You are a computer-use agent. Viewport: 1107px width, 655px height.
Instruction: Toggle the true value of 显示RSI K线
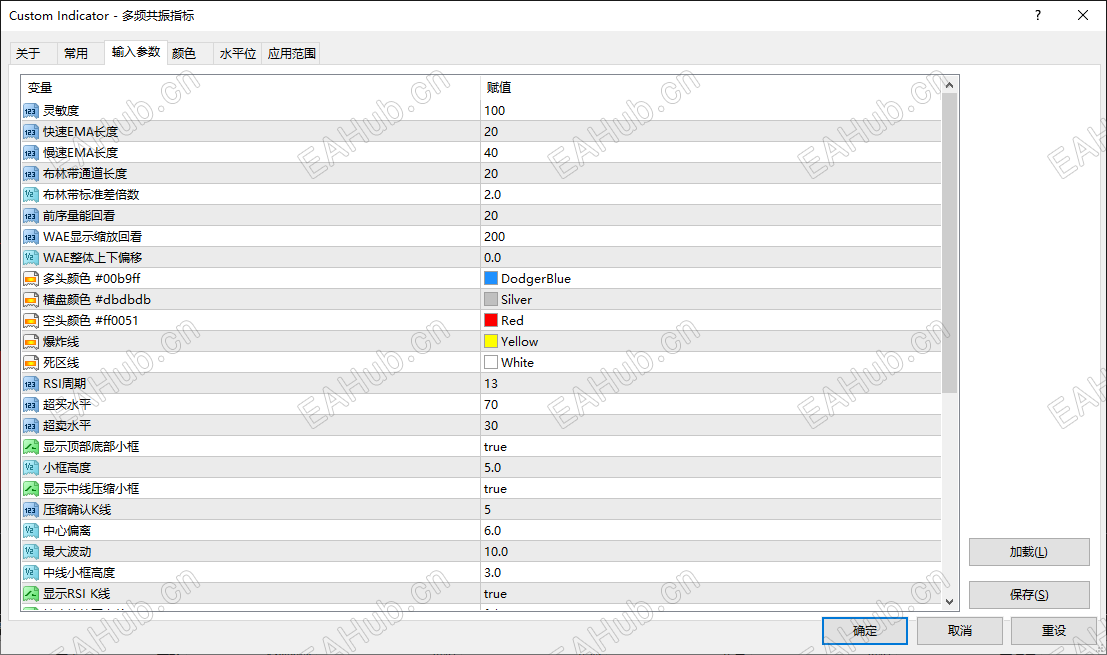(x=496, y=594)
